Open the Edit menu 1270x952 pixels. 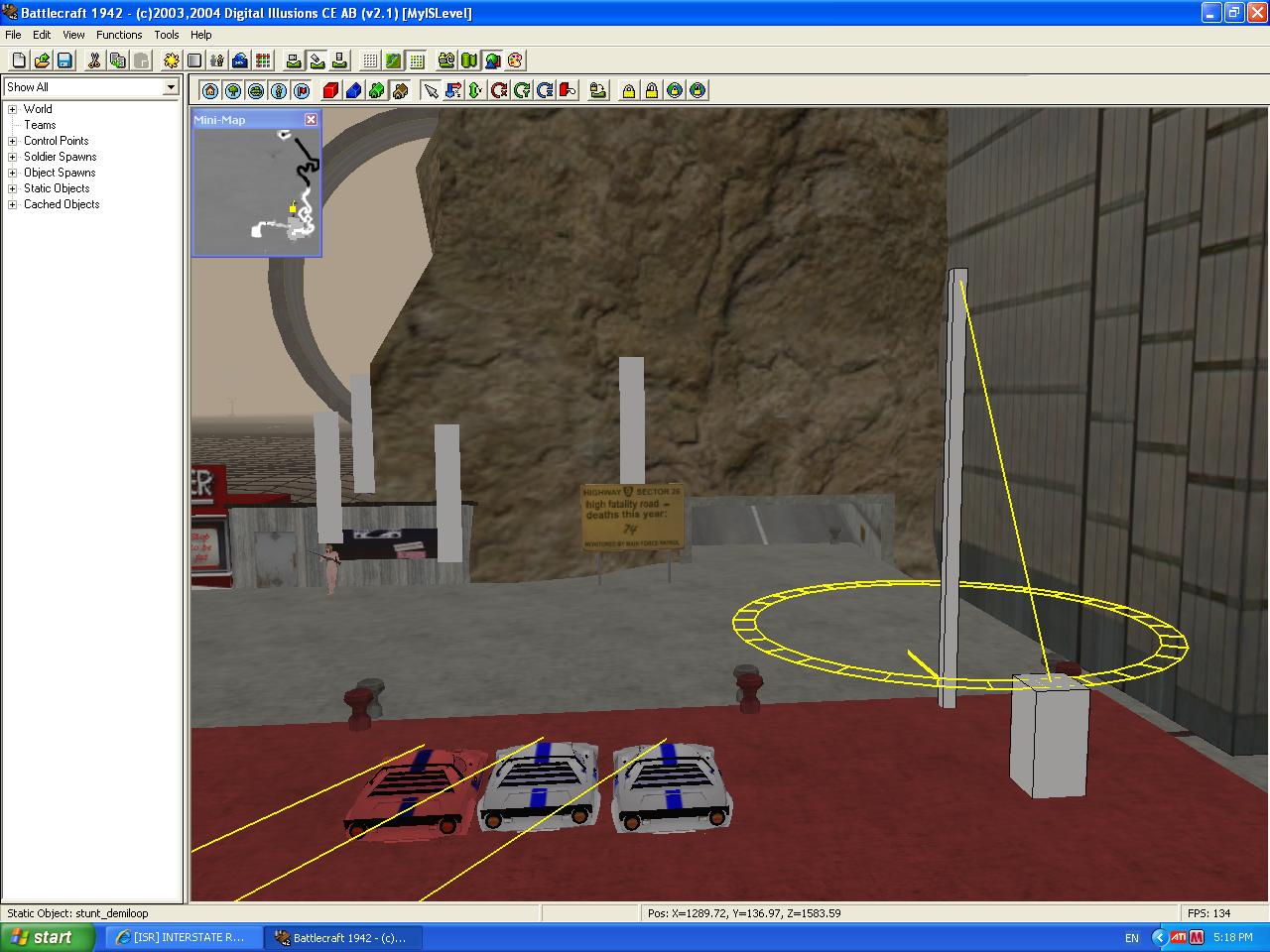[x=42, y=35]
